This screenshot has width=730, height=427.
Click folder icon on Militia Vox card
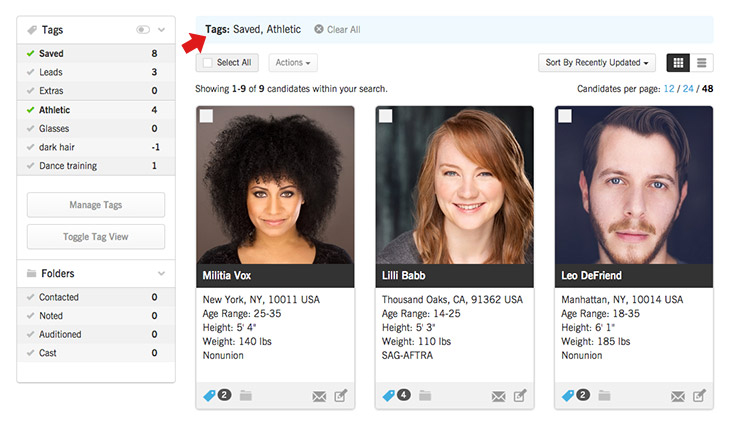click(246, 396)
